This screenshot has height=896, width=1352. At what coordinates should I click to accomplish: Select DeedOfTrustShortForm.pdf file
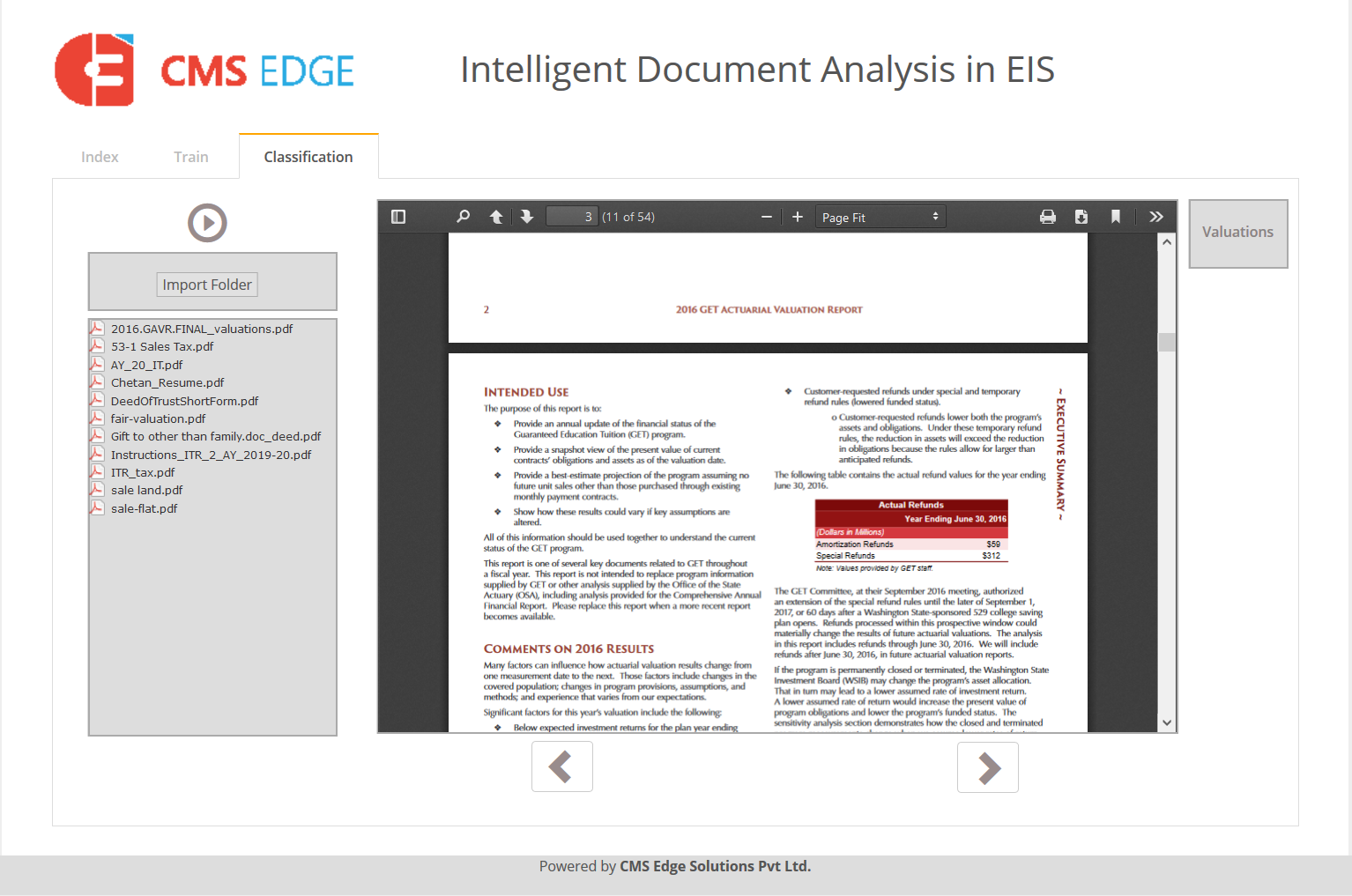tap(185, 401)
